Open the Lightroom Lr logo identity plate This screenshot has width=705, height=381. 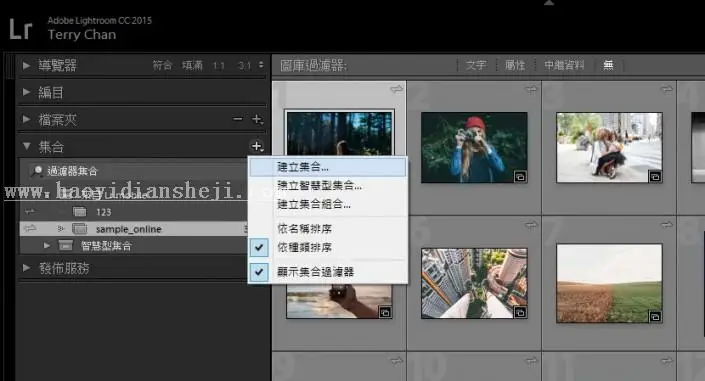click(x=20, y=29)
